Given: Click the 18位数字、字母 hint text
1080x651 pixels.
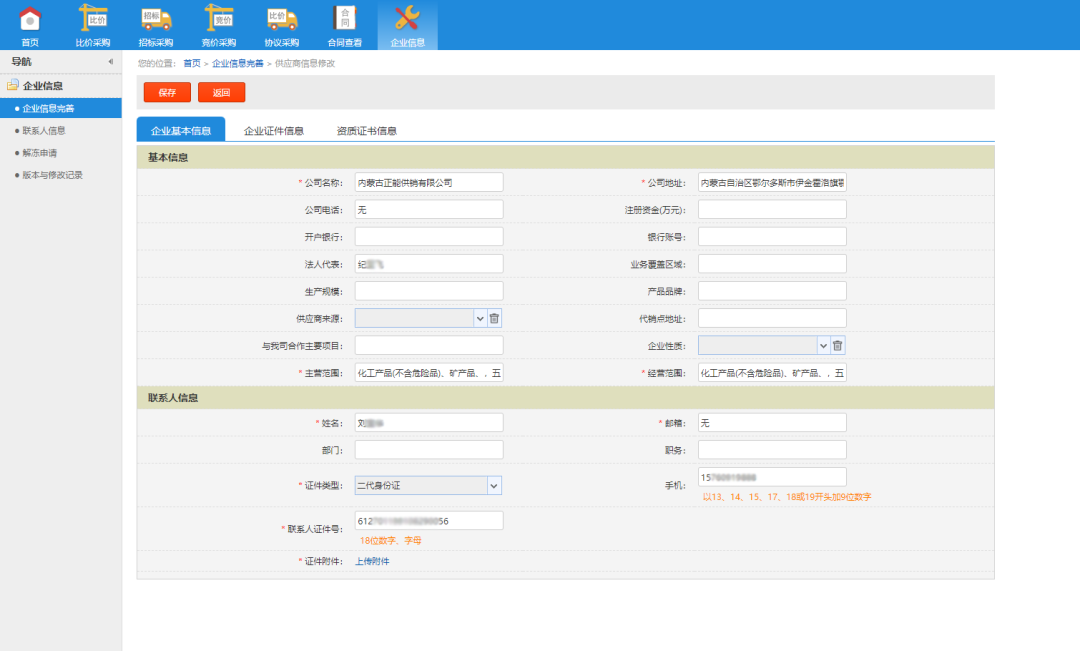Looking at the screenshot, I should [x=391, y=541].
